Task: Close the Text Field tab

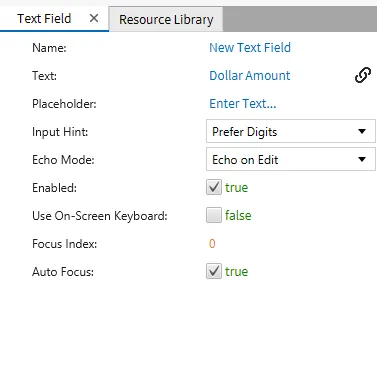Action: coord(94,18)
